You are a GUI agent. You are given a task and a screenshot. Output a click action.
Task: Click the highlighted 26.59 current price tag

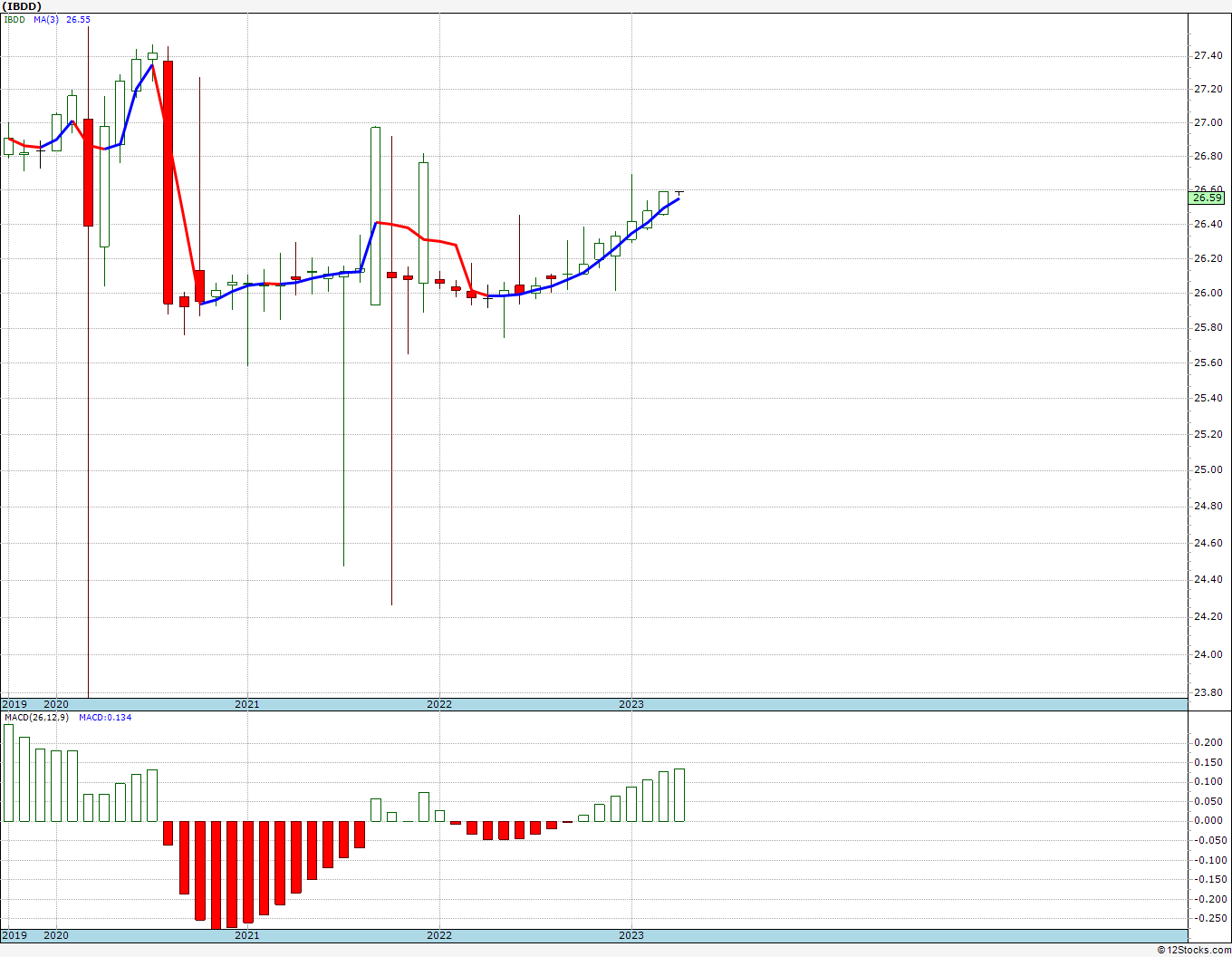click(1208, 198)
